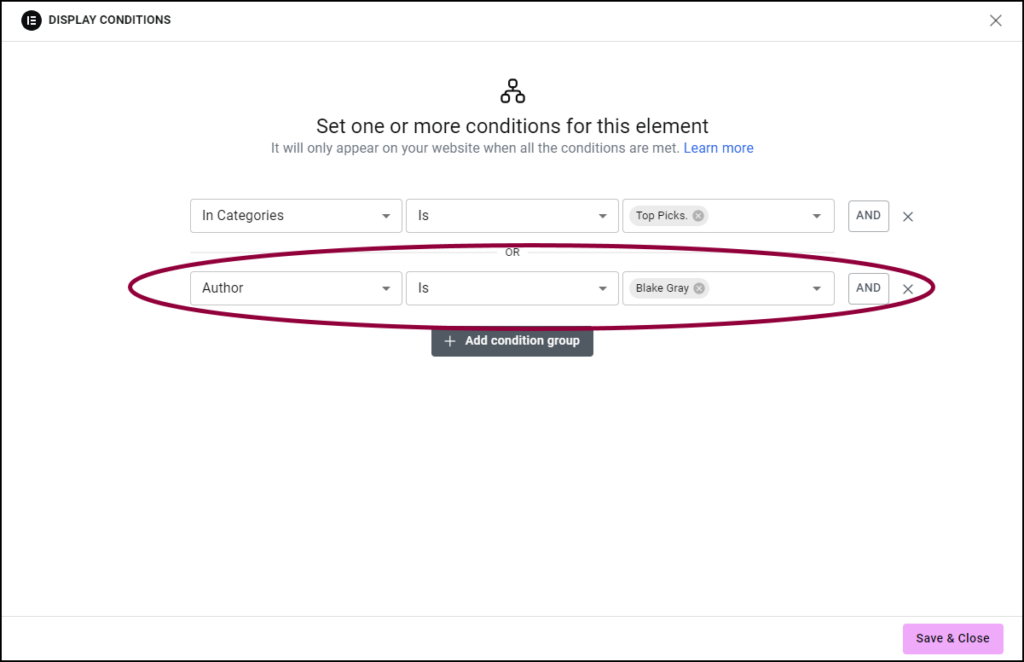This screenshot has height=662, width=1024.
Task: Toggle the AND operator on the first condition
Action: coord(868,215)
